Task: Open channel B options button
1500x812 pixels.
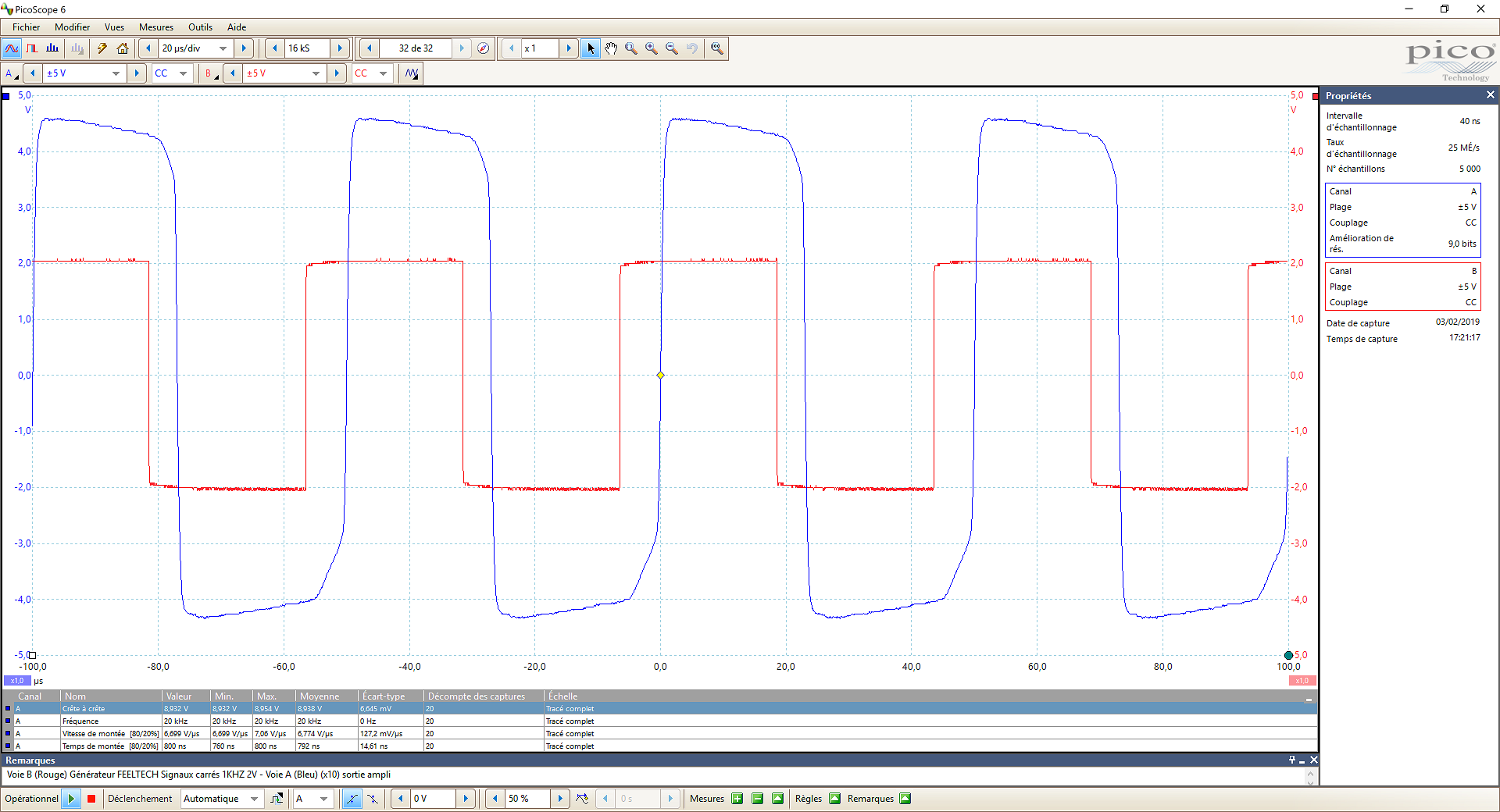Action: coord(211,73)
